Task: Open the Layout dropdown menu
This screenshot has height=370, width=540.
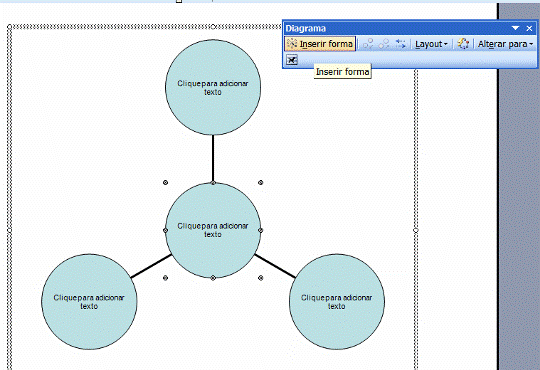Action: [431, 44]
